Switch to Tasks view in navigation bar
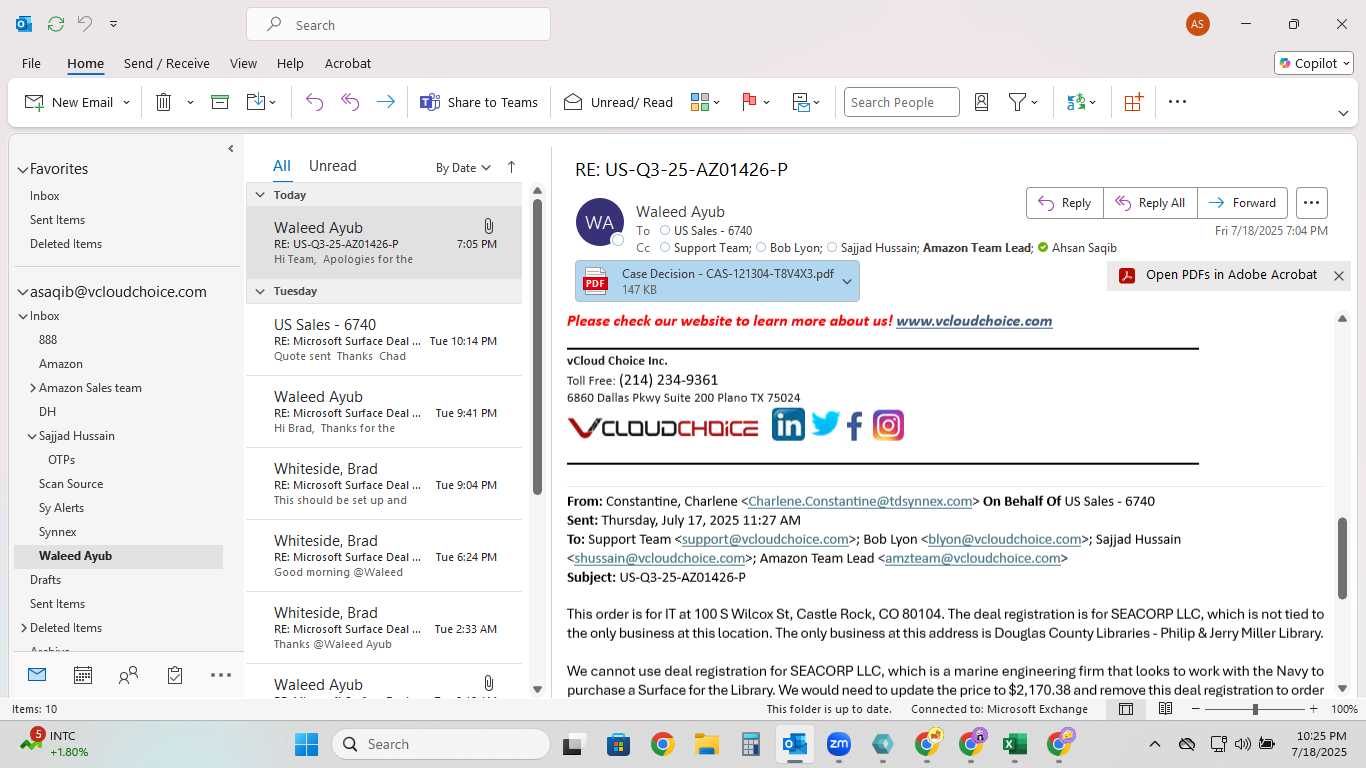The image size is (1366, 768). (175, 676)
